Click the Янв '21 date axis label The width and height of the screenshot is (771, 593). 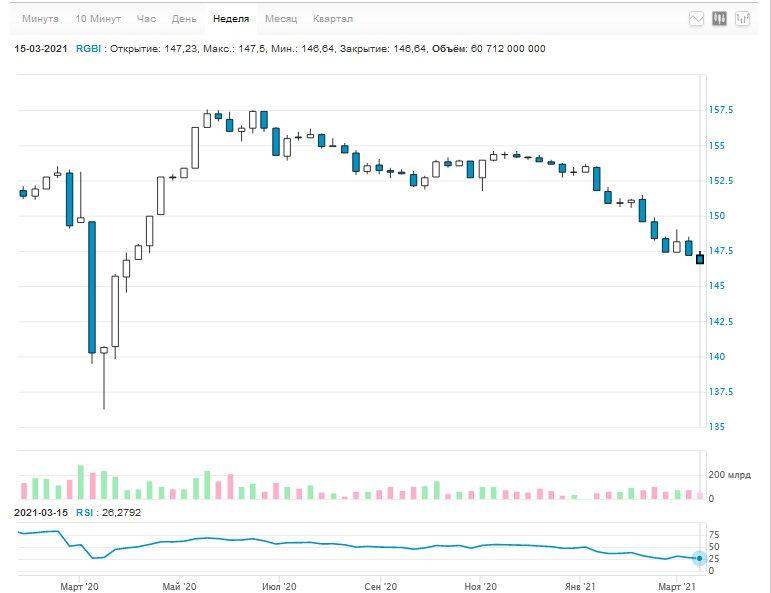[x=580, y=587]
